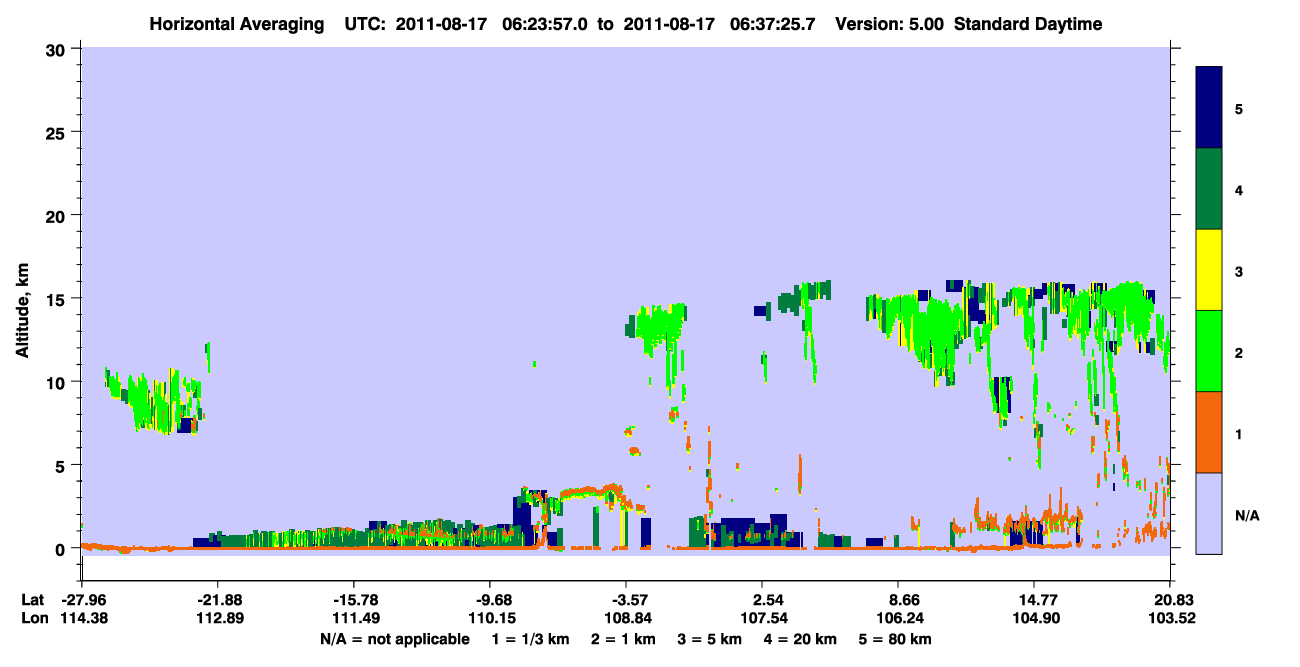Click the longitude value 107.54

tap(762, 618)
